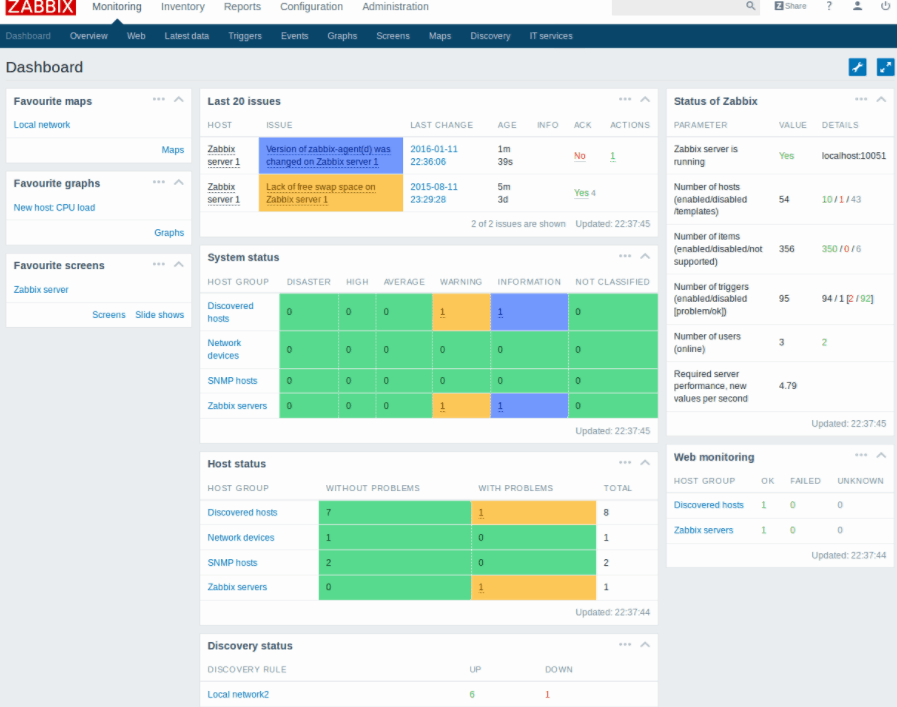Collapse the Favourite maps widget
This screenshot has width=897, height=707.
click(x=178, y=100)
